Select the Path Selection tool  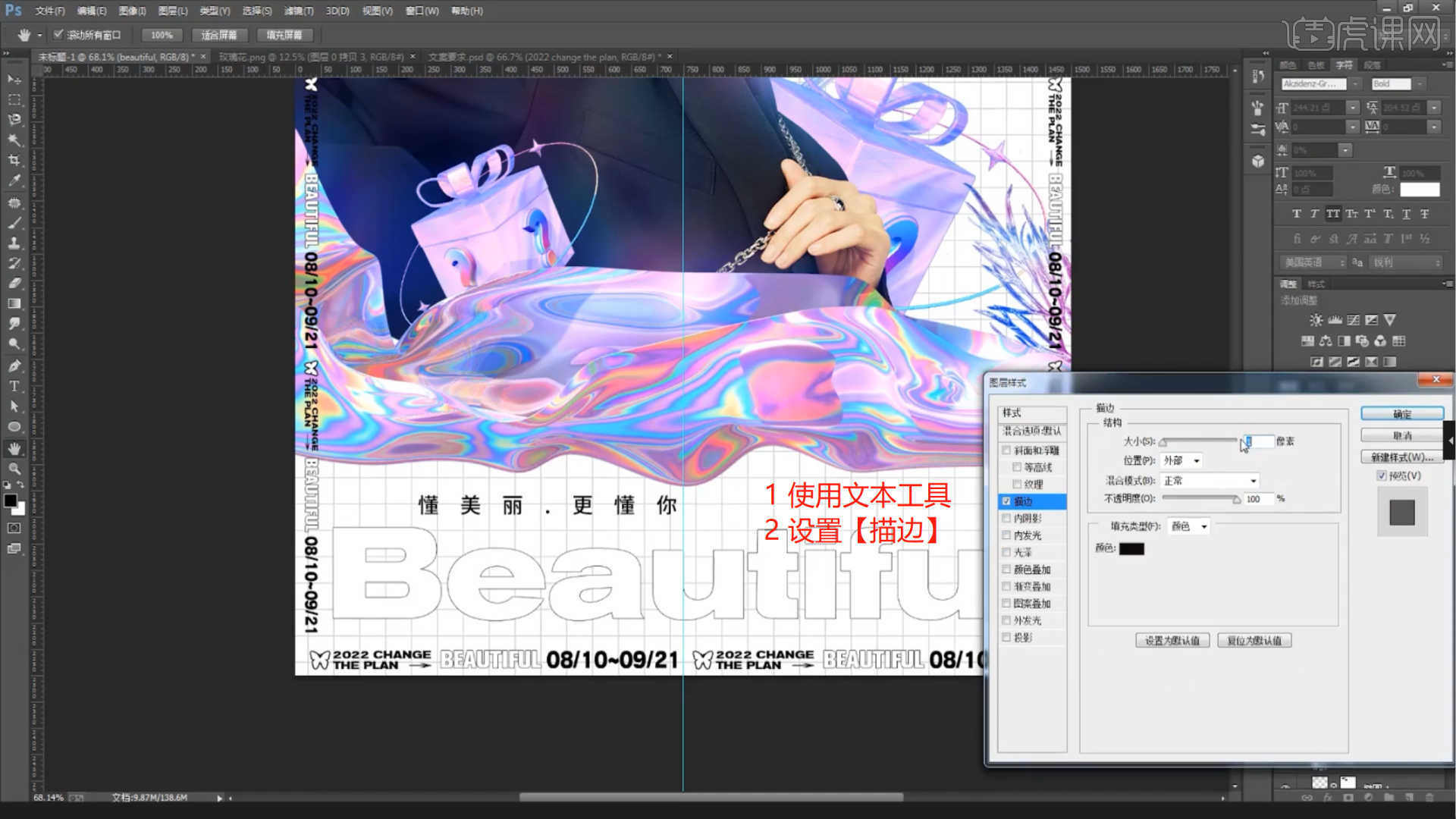pyautogui.click(x=14, y=406)
